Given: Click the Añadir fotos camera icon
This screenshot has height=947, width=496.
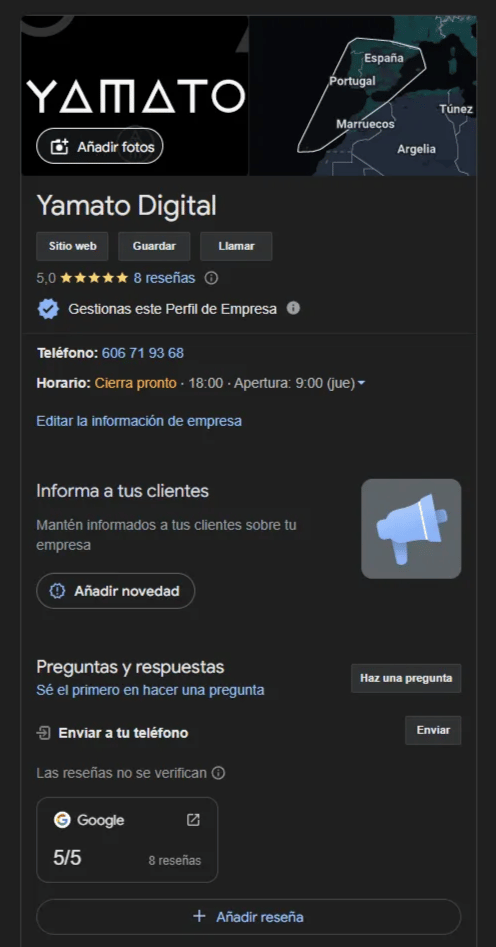Looking at the screenshot, I should [59, 147].
